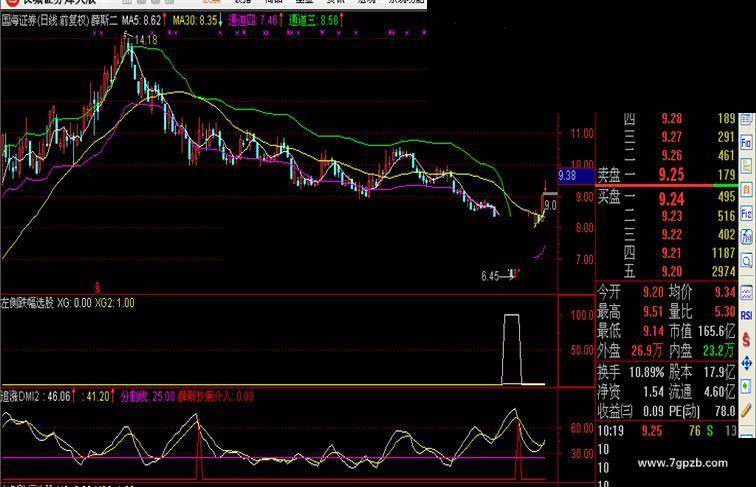The image size is (756, 487).
Task: Click the wave-line chart indicator icon
Action: click(746, 292)
